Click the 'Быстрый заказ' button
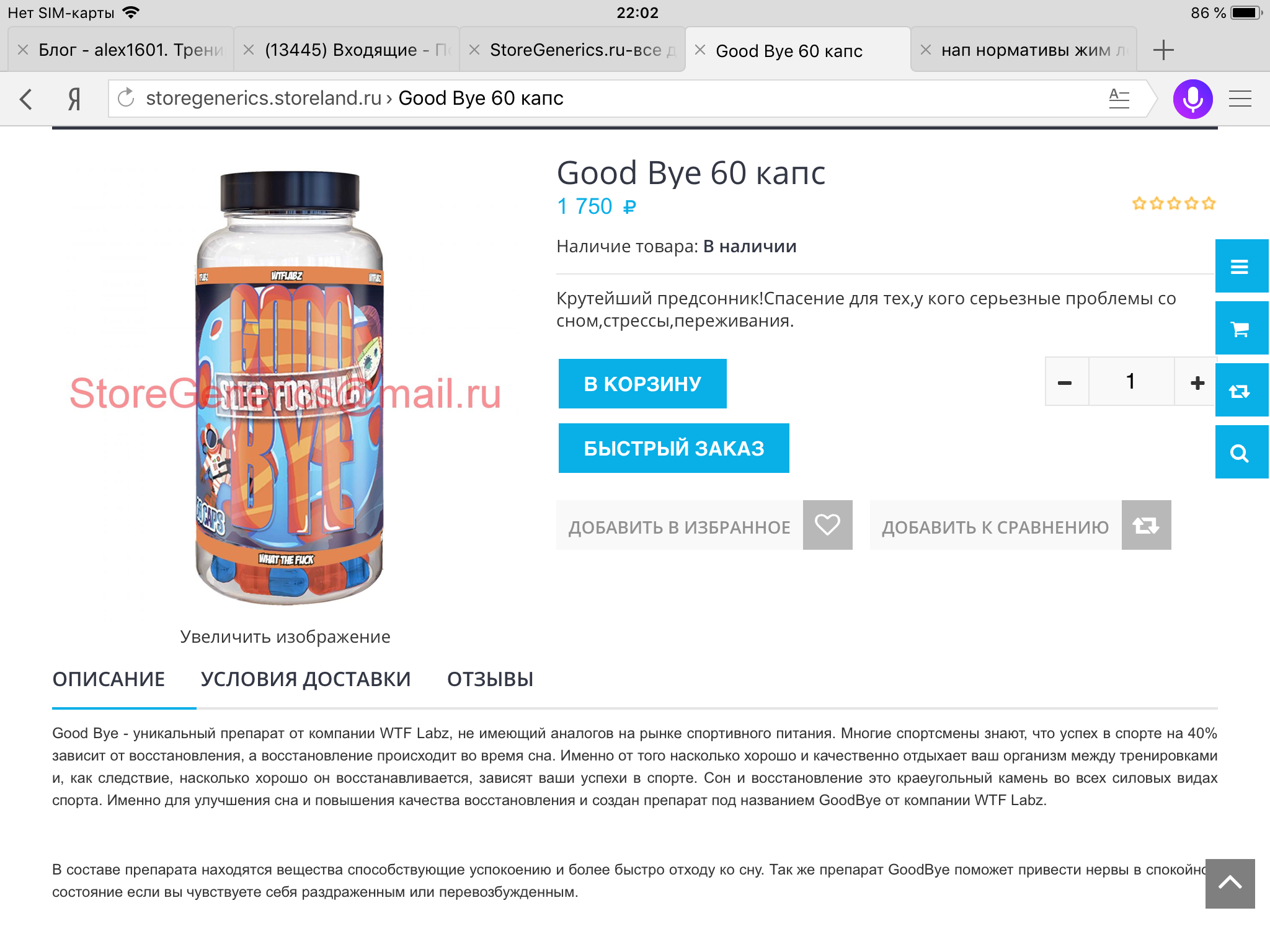The width and height of the screenshot is (1270, 952). tap(674, 448)
